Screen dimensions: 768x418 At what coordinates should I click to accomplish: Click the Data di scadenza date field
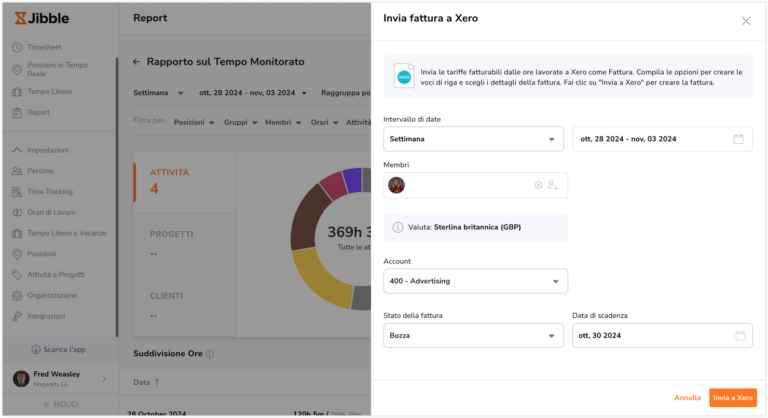tap(662, 336)
